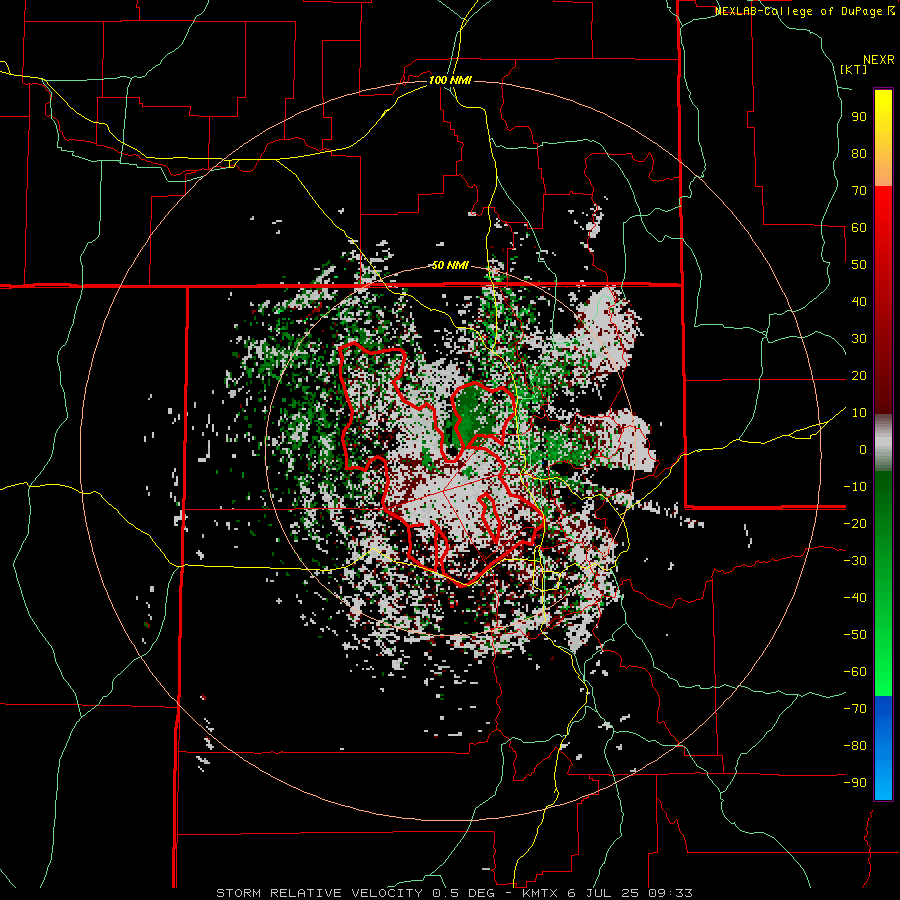Click the "50" value on the velocity scale
Image resolution: width=900 pixels, height=900 pixels.
(x=859, y=265)
